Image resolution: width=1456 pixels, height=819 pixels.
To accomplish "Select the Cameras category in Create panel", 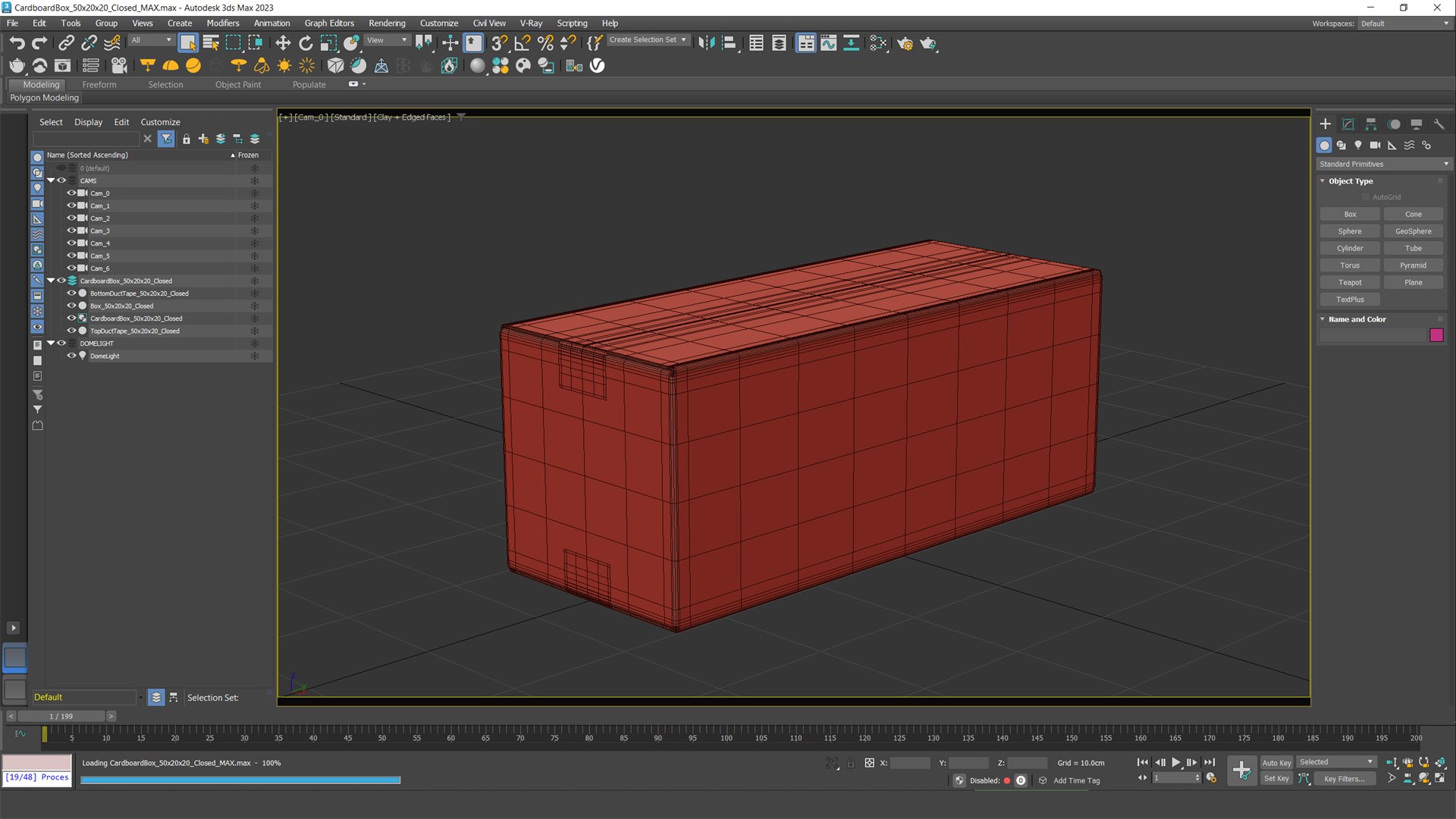I will (x=1375, y=145).
